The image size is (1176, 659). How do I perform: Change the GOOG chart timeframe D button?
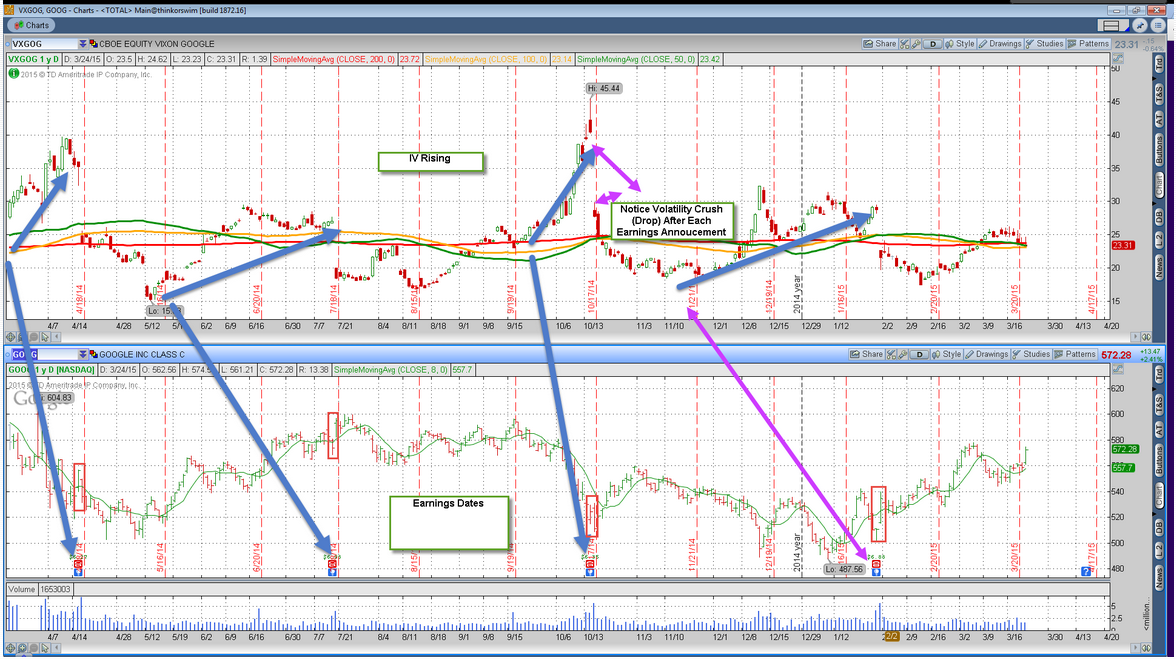tap(920, 355)
